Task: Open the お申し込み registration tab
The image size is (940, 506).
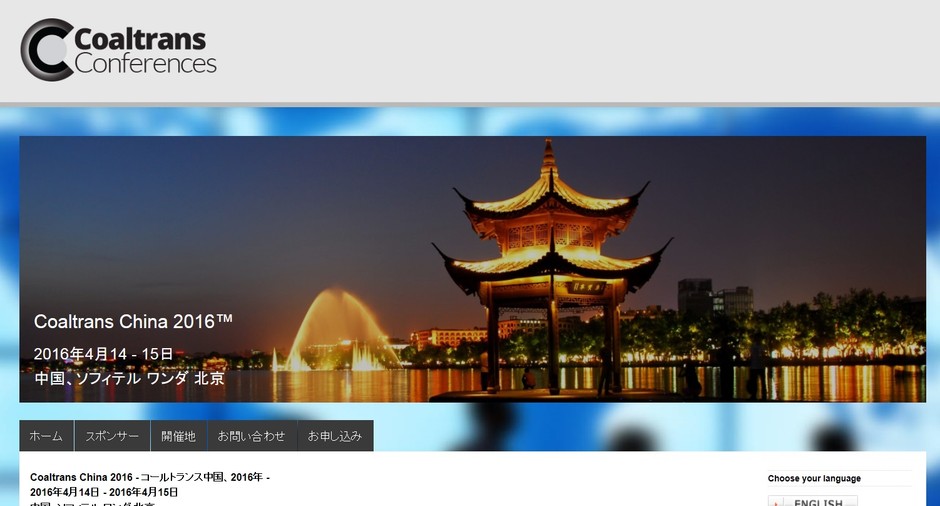Action: point(335,436)
